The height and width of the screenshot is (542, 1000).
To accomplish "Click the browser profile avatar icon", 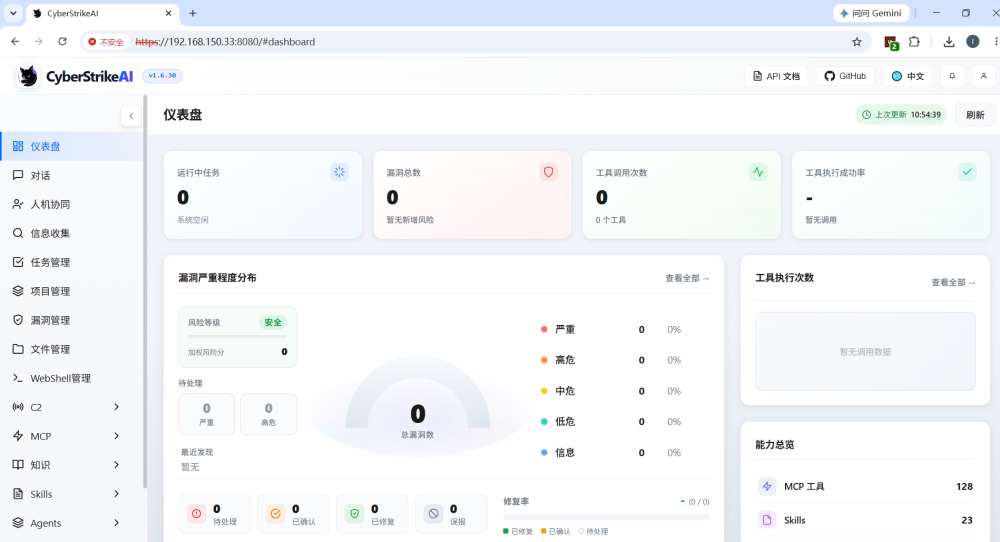I will pyautogui.click(x=973, y=41).
